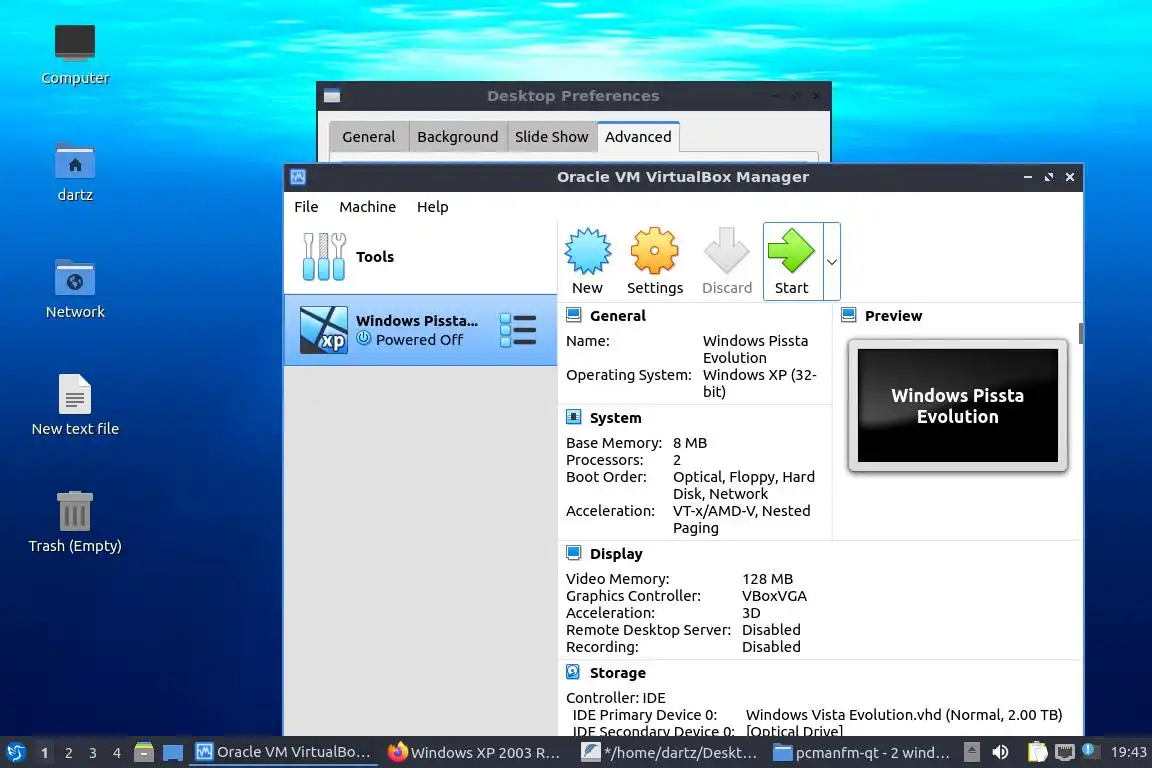Image resolution: width=1152 pixels, height=768 pixels.
Task: Open the Lubuntu start menu icon
Action: click(x=16, y=753)
